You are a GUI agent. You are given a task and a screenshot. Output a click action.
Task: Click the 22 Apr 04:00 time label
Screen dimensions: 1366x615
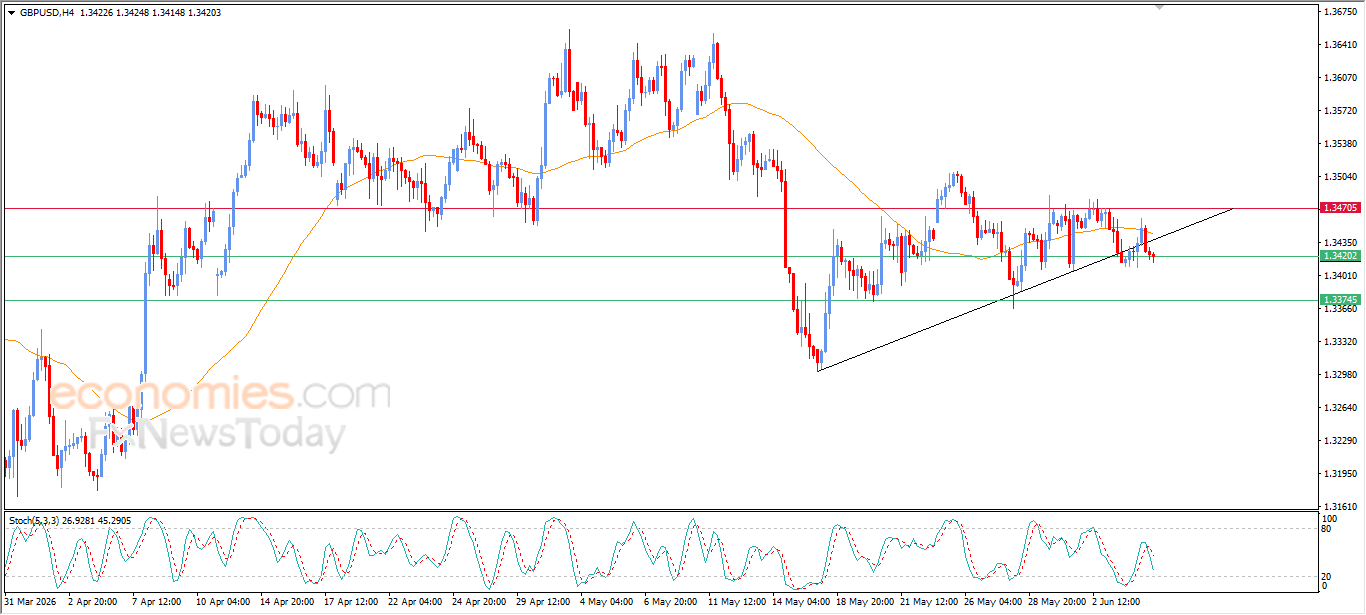pyautogui.click(x=415, y=603)
